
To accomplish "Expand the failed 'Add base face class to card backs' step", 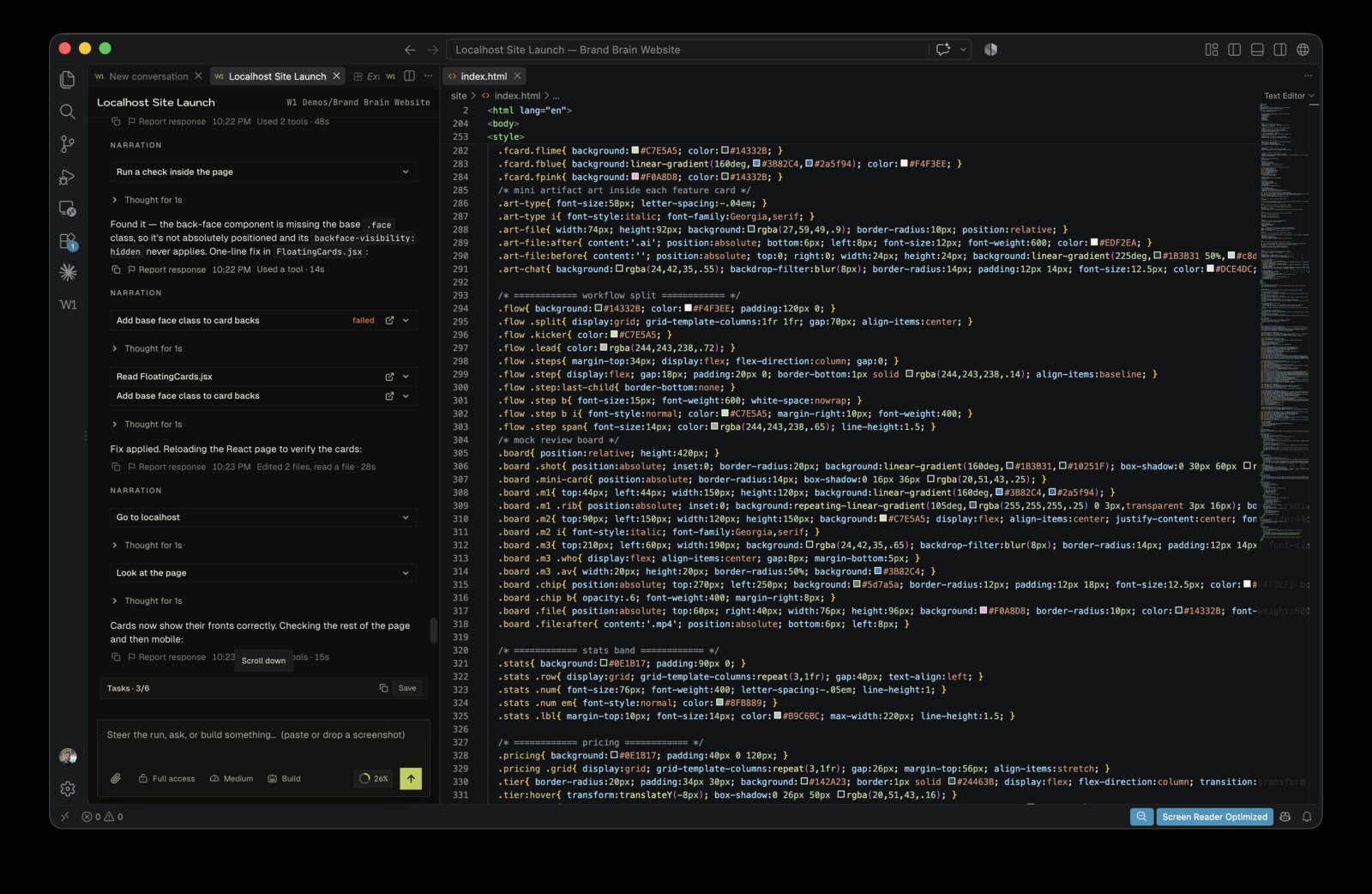I will [x=406, y=320].
